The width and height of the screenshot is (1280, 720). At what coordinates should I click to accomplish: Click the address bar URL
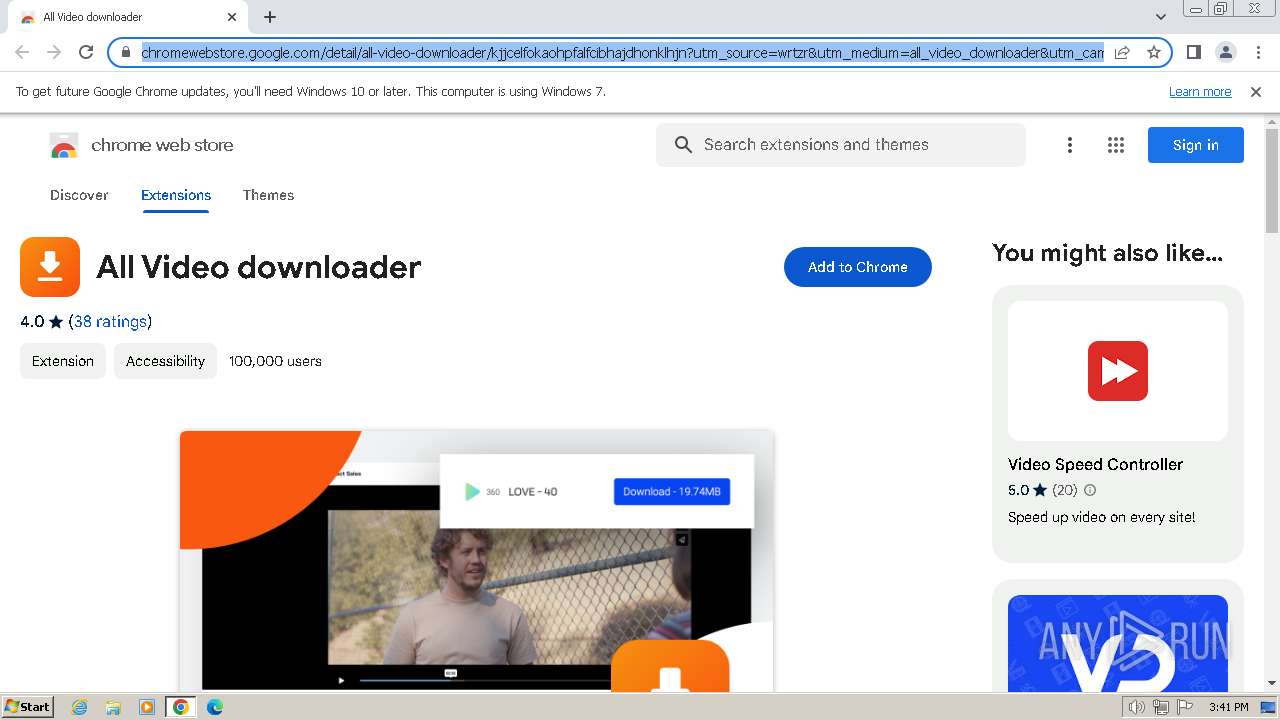pyautogui.click(x=622, y=52)
